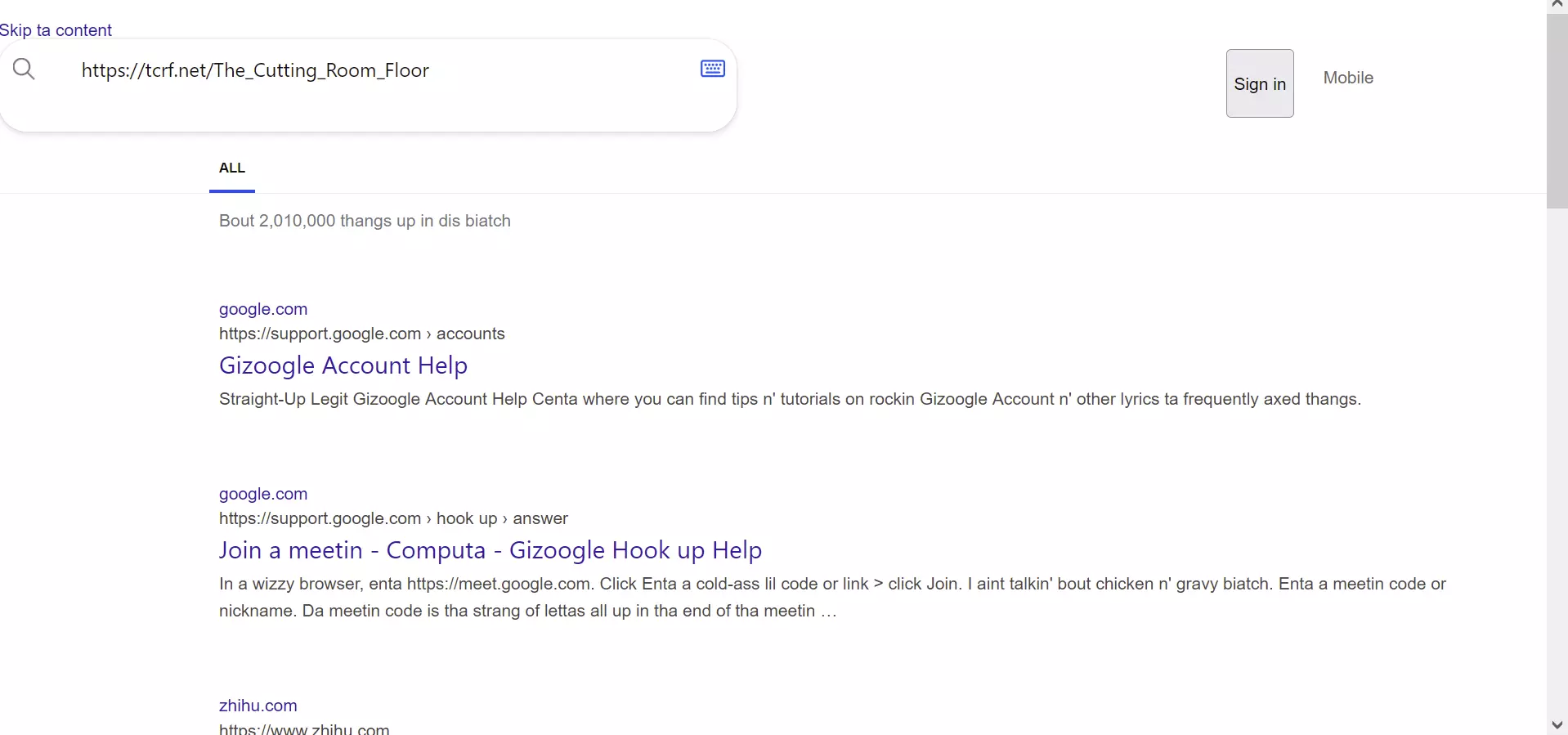The image size is (1568, 735).
Task: Click the Sign in button
Action: 1260,83
